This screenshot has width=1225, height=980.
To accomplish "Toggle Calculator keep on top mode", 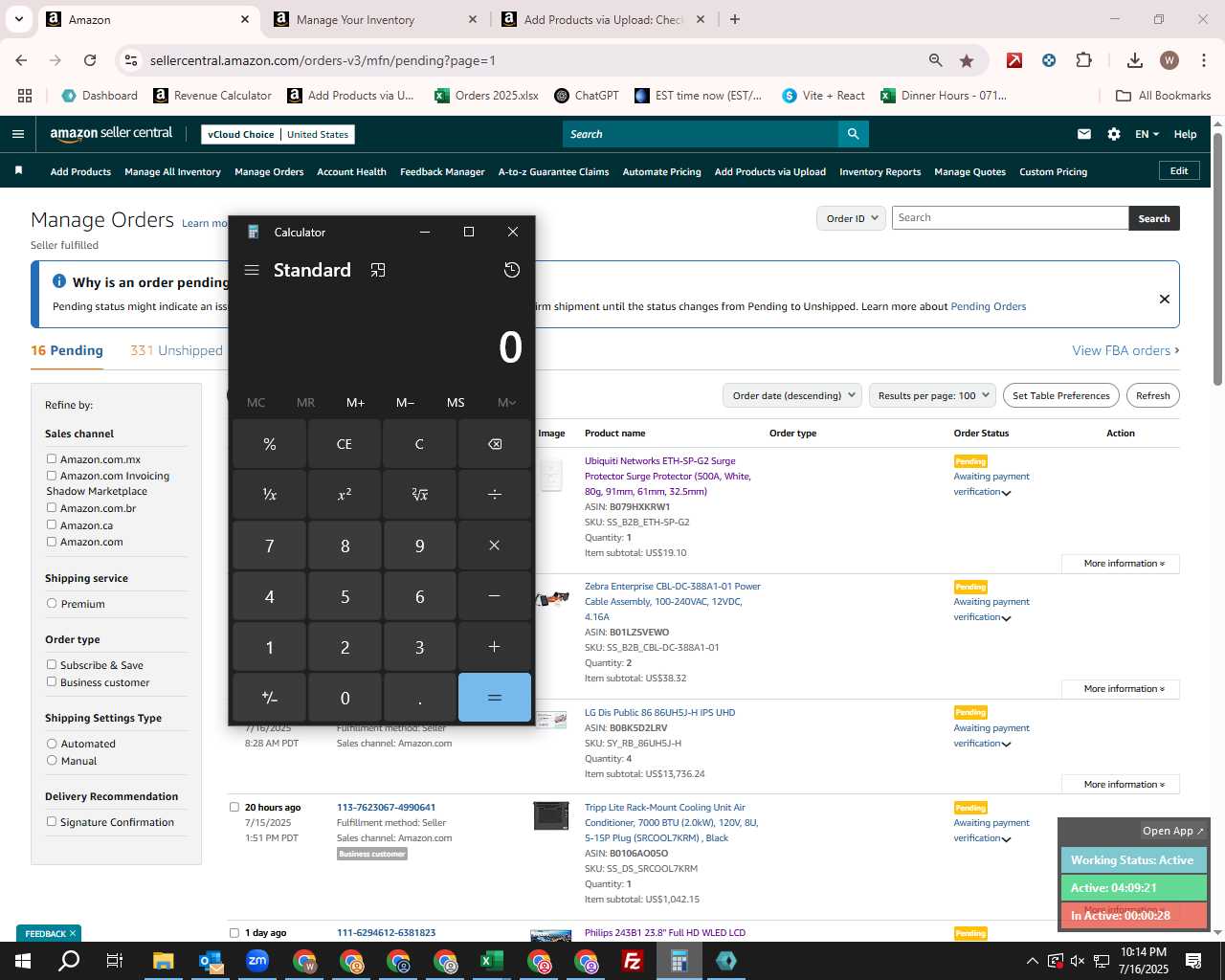I will pyautogui.click(x=378, y=270).
